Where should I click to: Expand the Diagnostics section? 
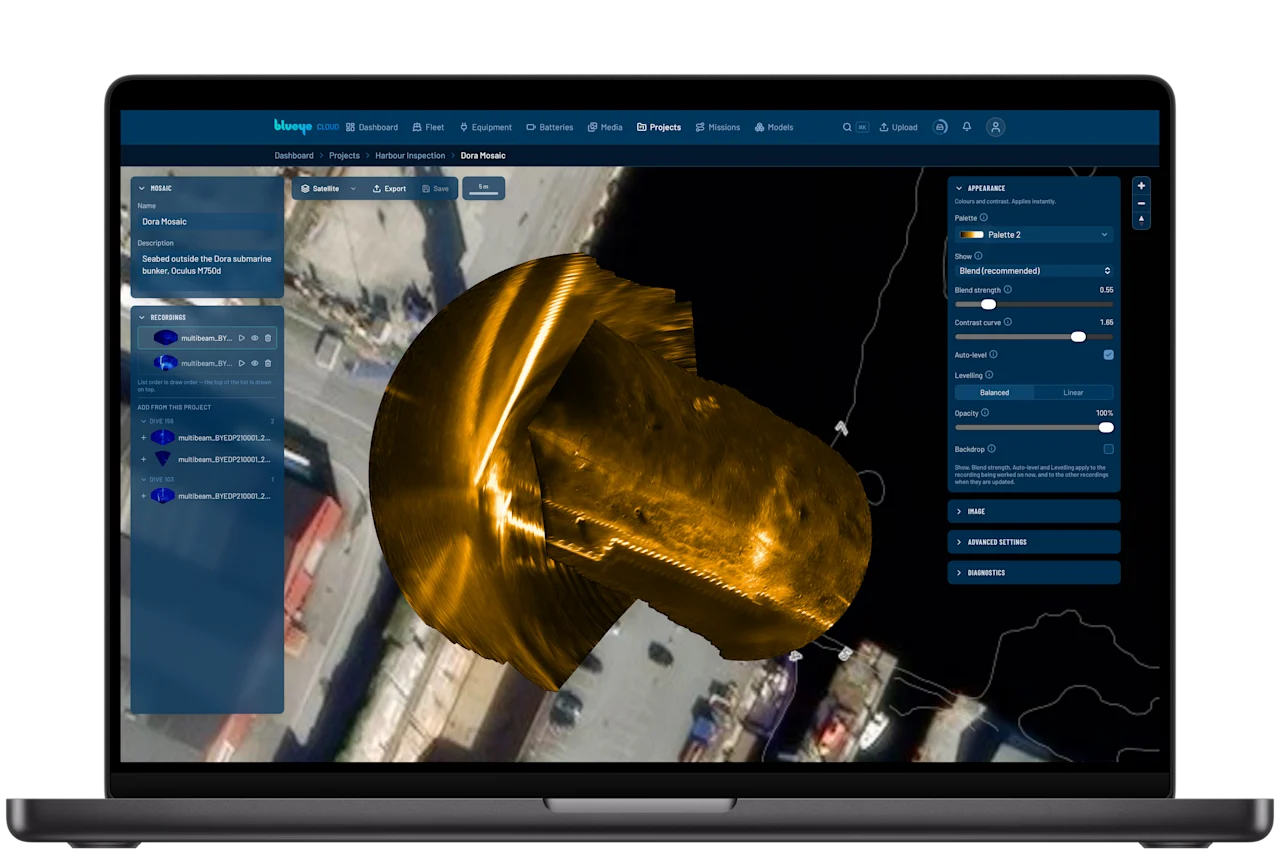click(1034, 573)
